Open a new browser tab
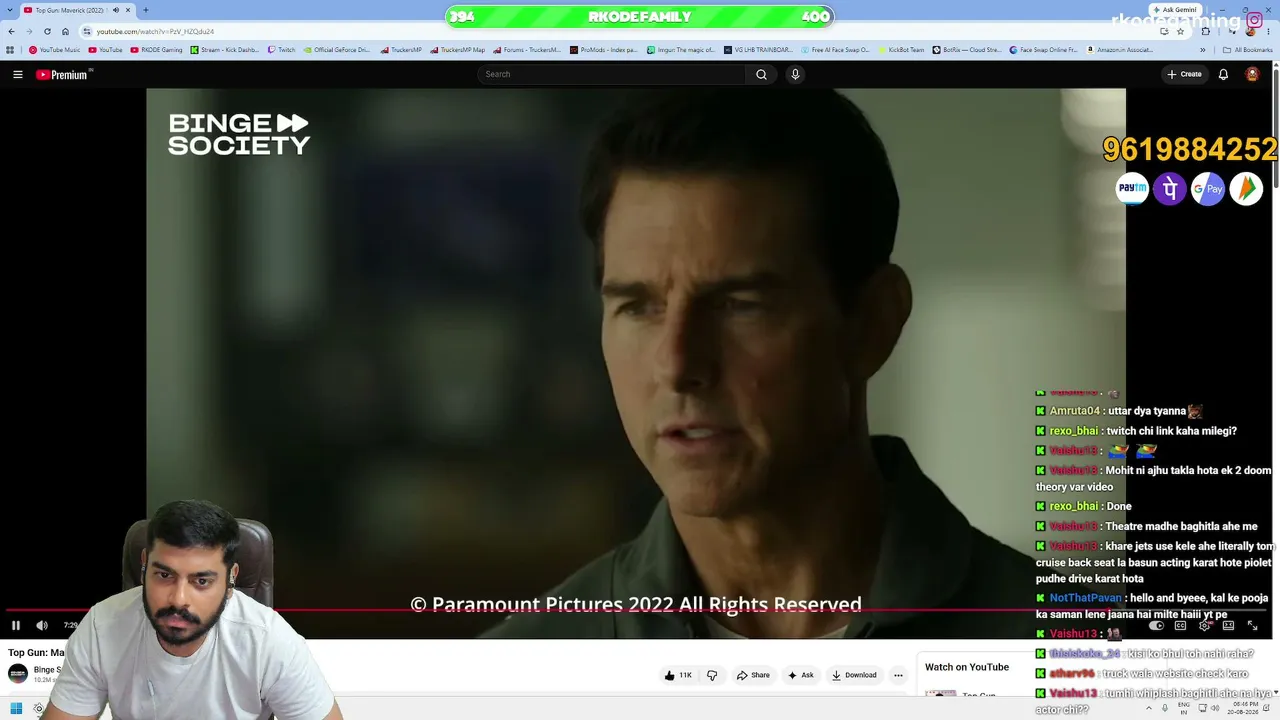This screenshot has width=1280, height=720. 146,10
